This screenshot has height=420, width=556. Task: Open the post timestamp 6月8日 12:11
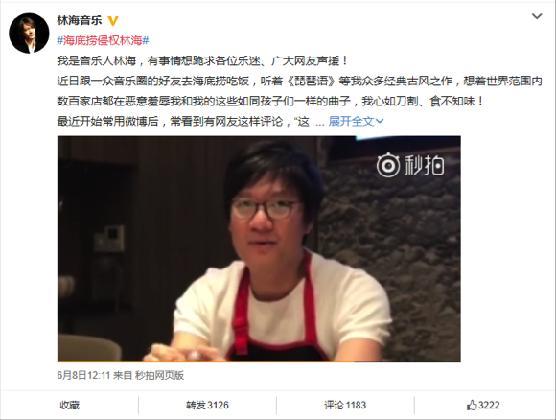click(x=84, y=375)
